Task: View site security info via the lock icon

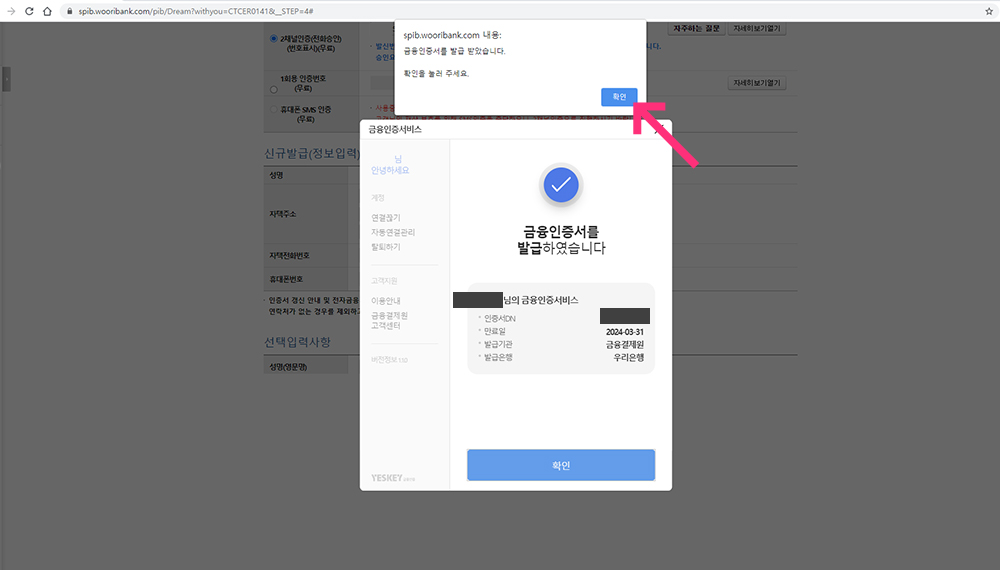Action: click(x=70, y=11)
